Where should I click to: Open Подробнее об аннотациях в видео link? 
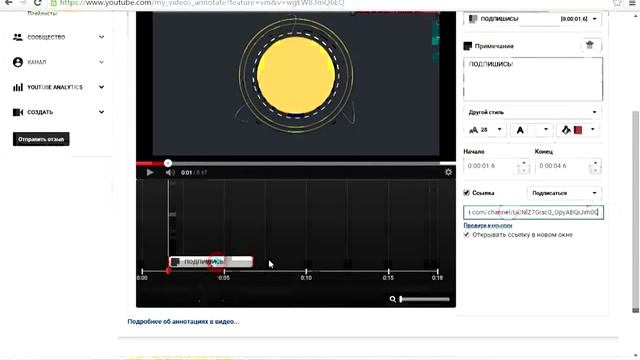click(x=183, y=322)
